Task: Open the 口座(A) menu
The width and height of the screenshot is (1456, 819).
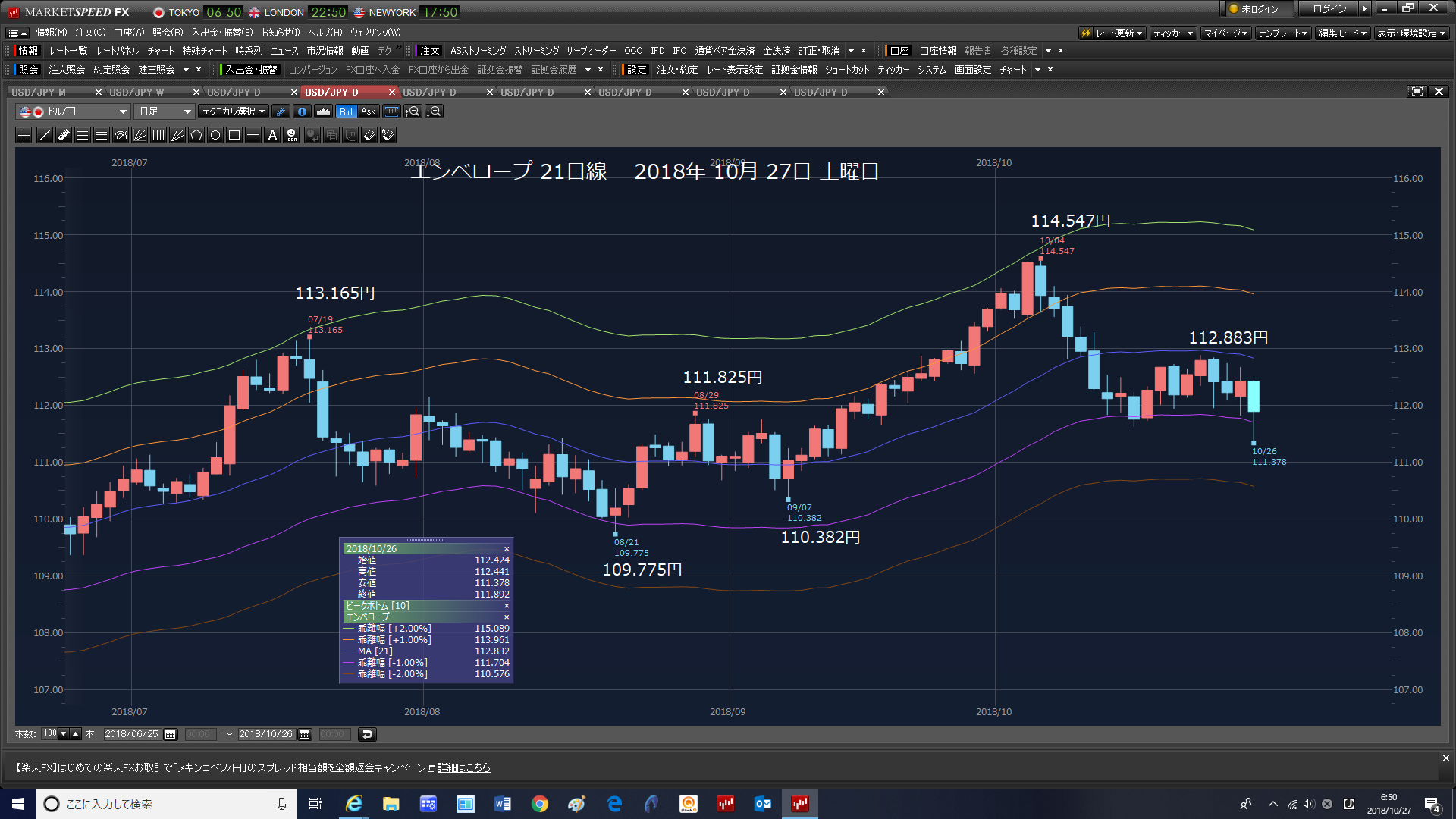Action: tap(129, 33)
